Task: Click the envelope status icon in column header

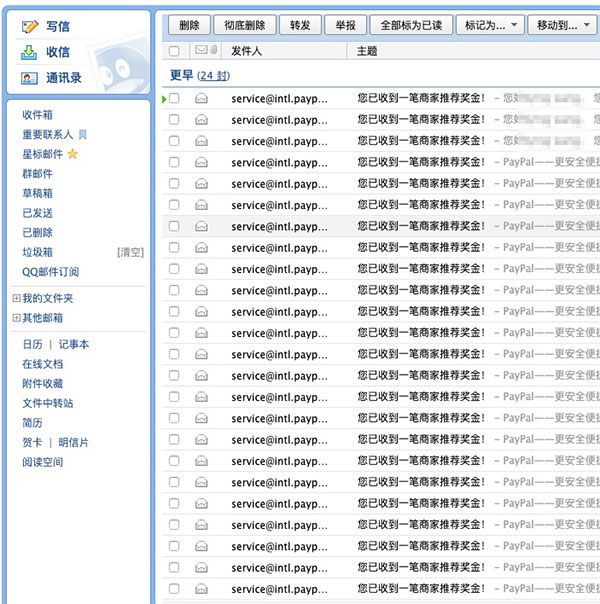Action: pyautogui.click(x=201, y=50)
